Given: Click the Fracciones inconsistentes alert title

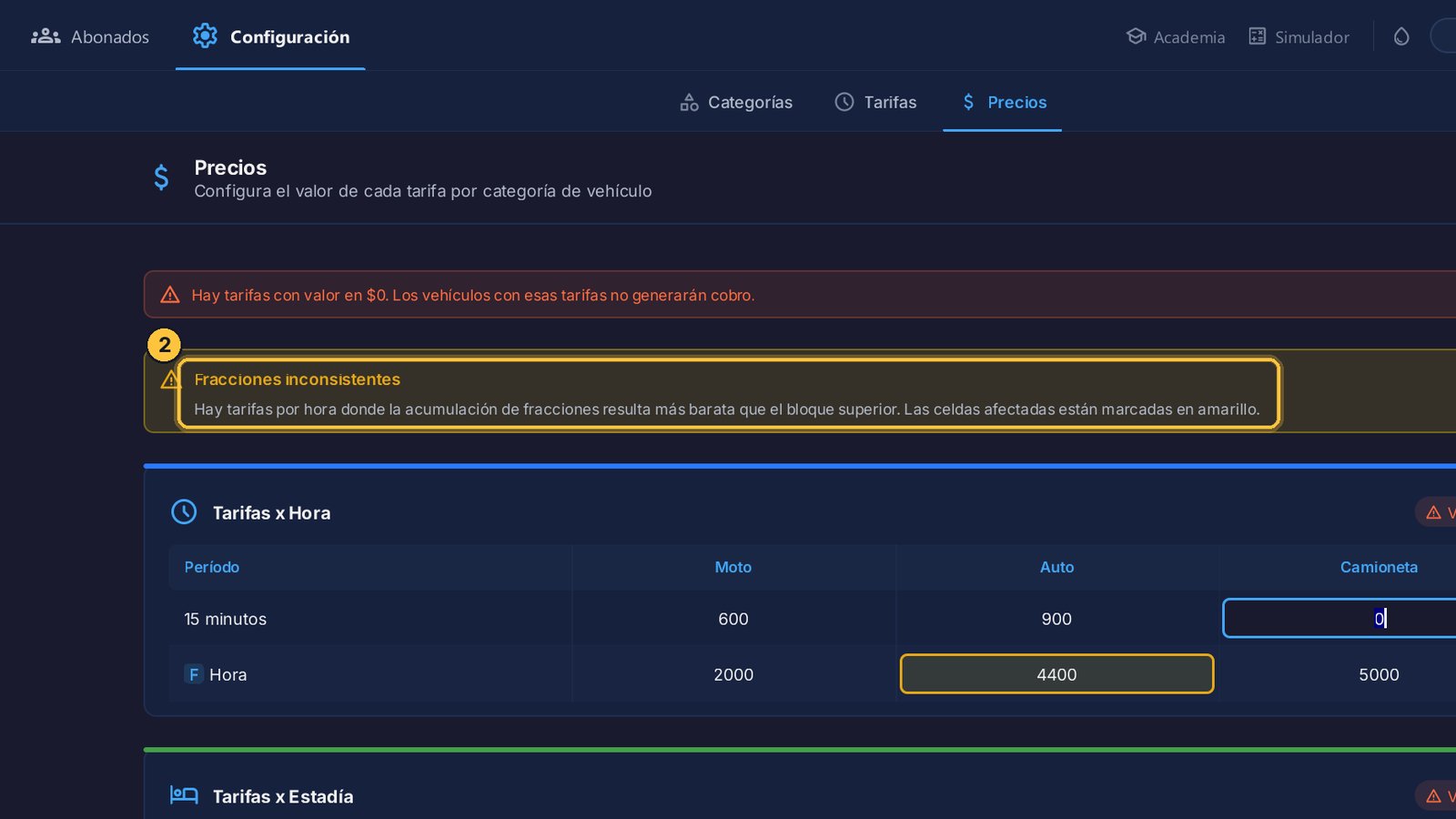Looking at the screenshot, I should point(298,379).
